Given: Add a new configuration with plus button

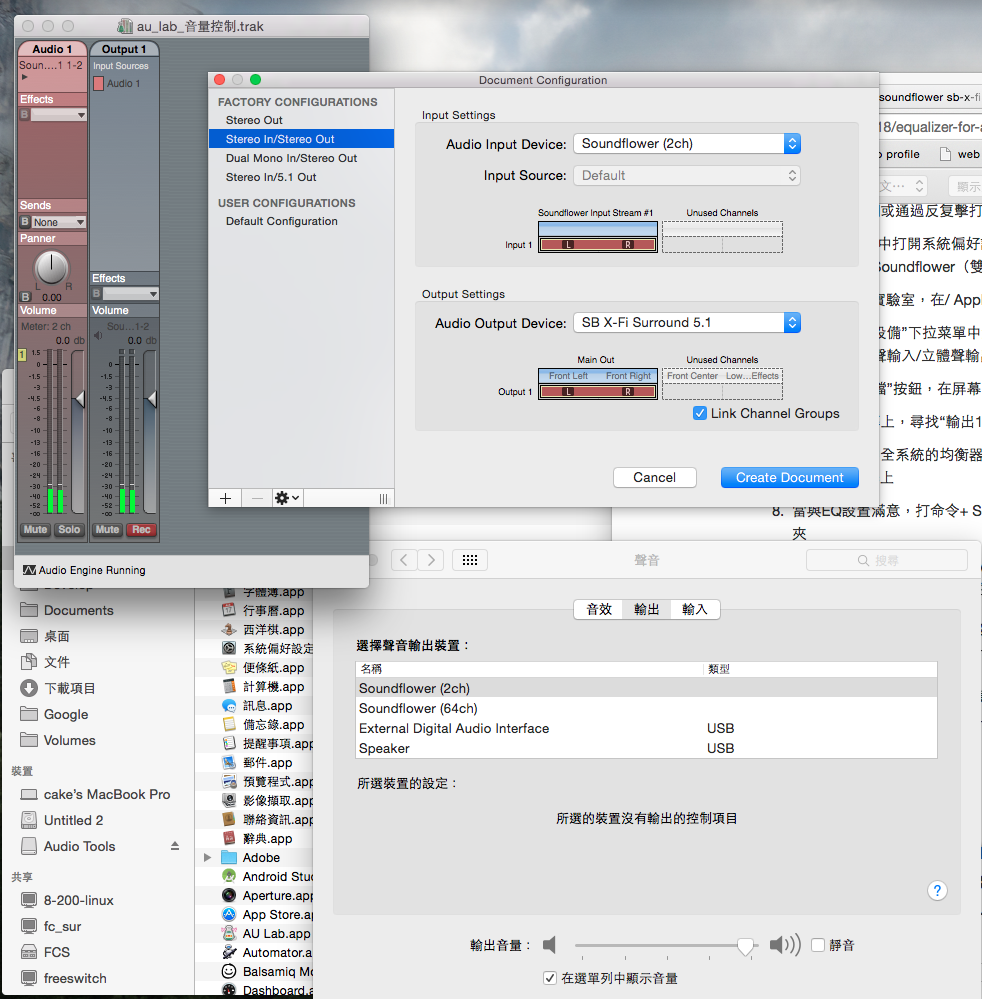Looking at the screenshot, I should [x=225, y=498].
